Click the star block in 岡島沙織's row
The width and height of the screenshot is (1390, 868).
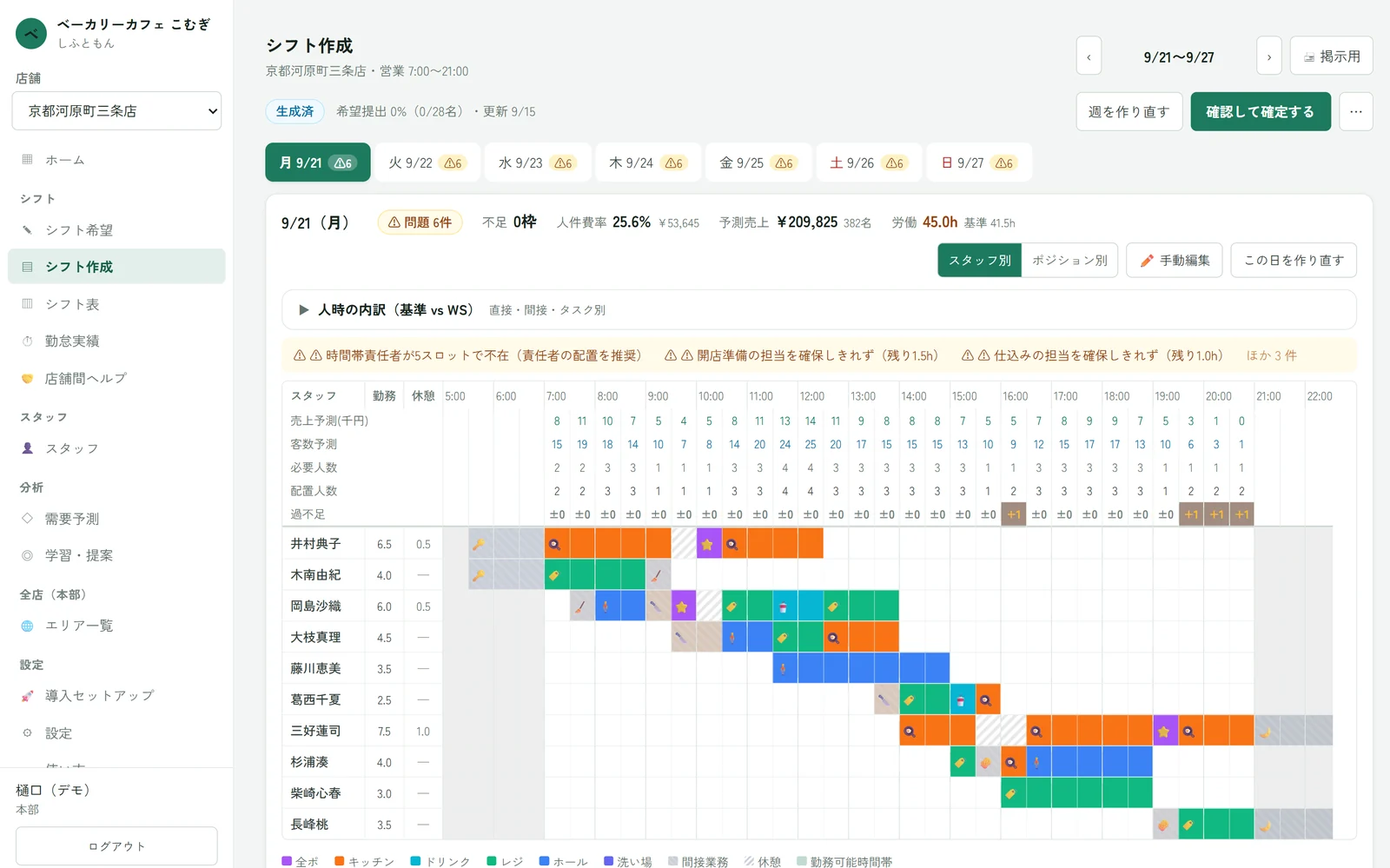coord(683,606)
